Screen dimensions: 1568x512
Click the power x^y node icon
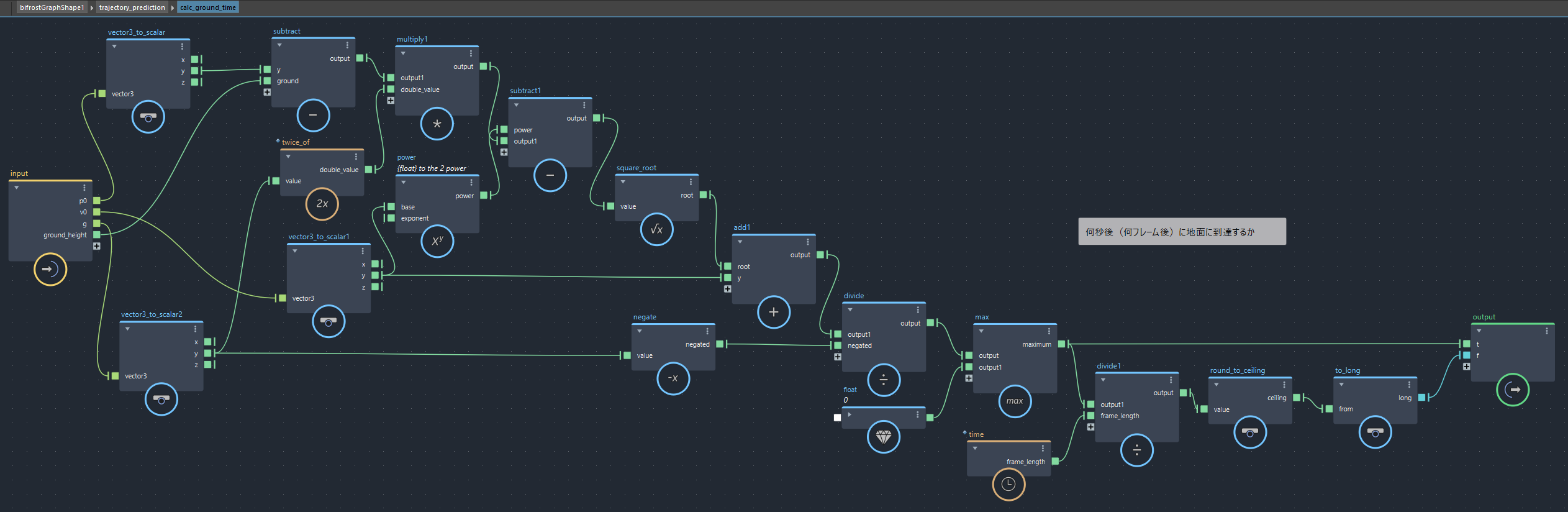click(437, 240)
